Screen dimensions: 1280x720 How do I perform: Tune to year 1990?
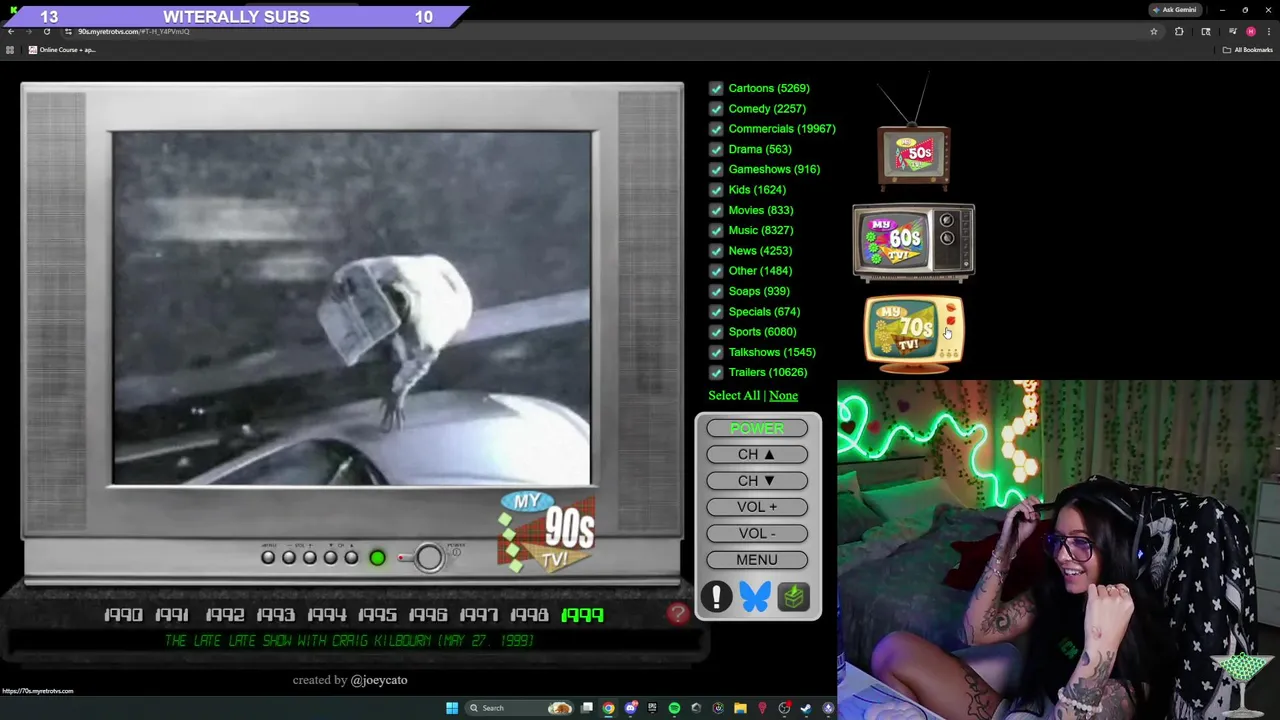[x=124, y=615]
